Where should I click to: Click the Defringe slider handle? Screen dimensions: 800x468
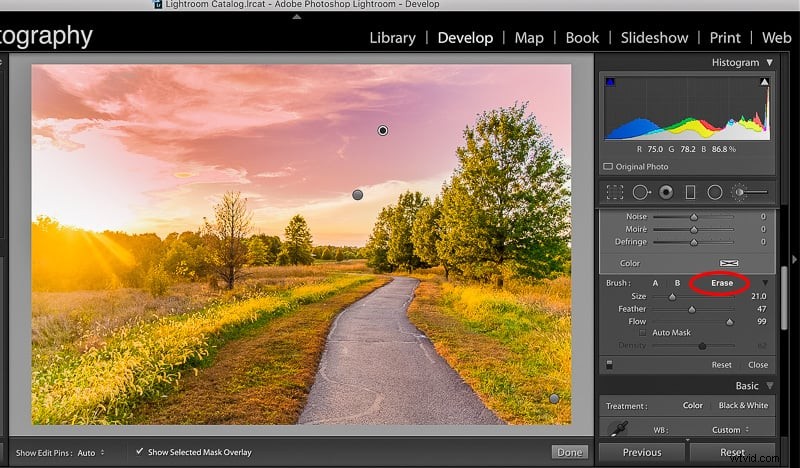694,243
